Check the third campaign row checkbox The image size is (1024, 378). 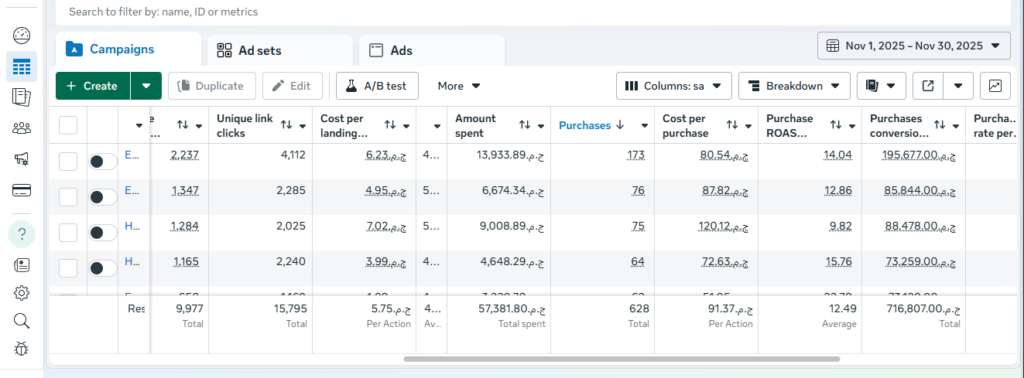click(x=68, y=232)
